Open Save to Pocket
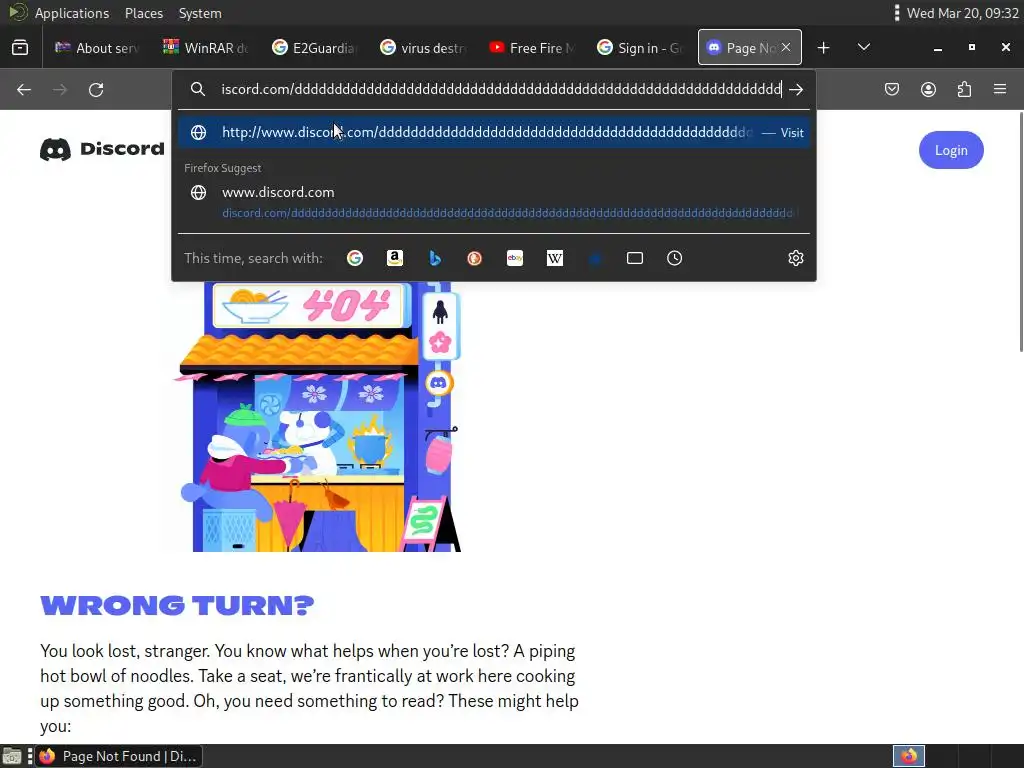 click(891, 89)
